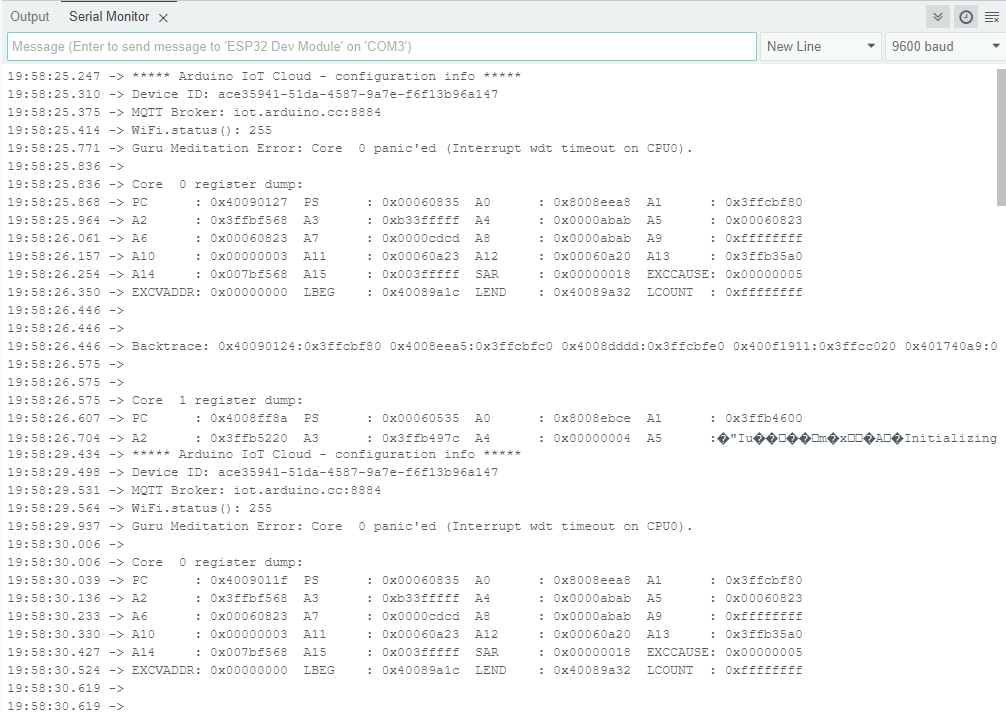Open the New Line line-ending dropdown

coord(820,45)
